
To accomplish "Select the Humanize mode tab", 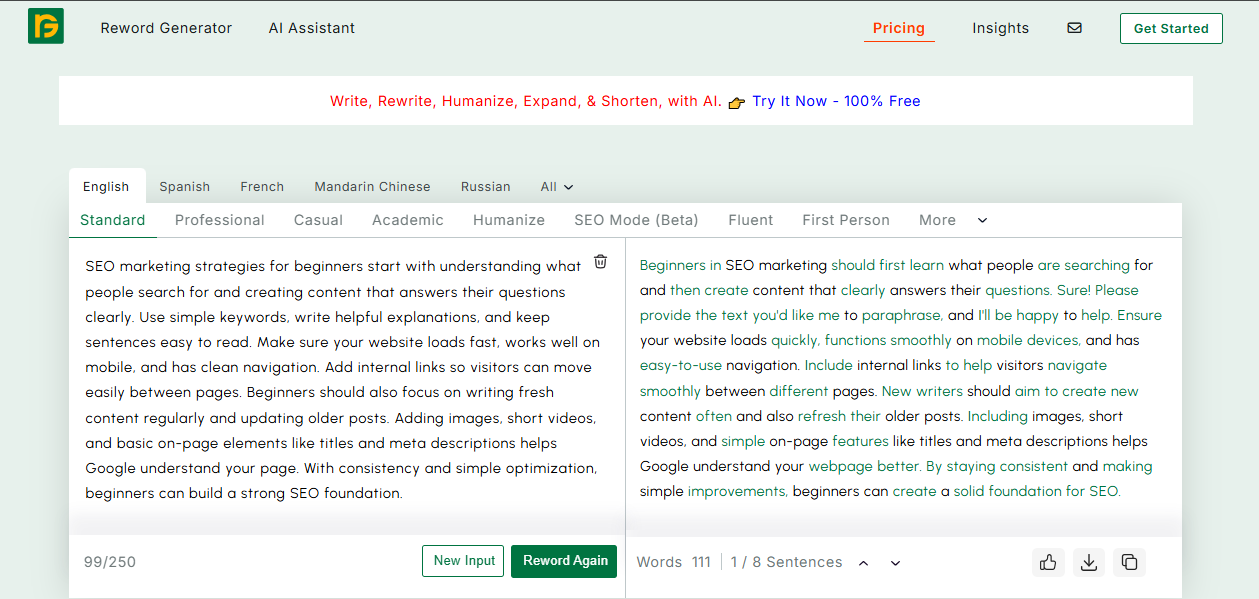I will [508, 220].
